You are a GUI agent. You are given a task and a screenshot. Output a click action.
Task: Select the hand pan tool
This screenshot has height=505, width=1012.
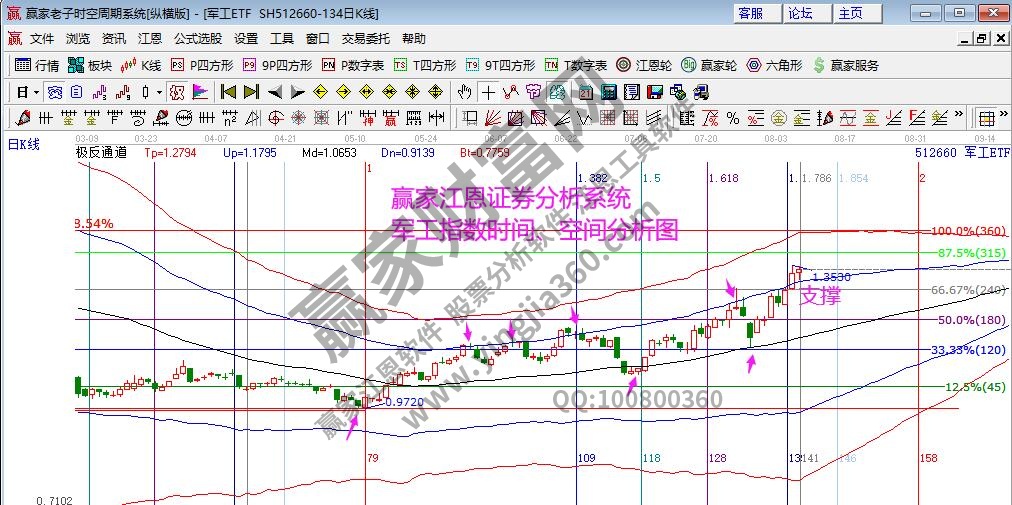pyautogui.click(x=464, y=92)
